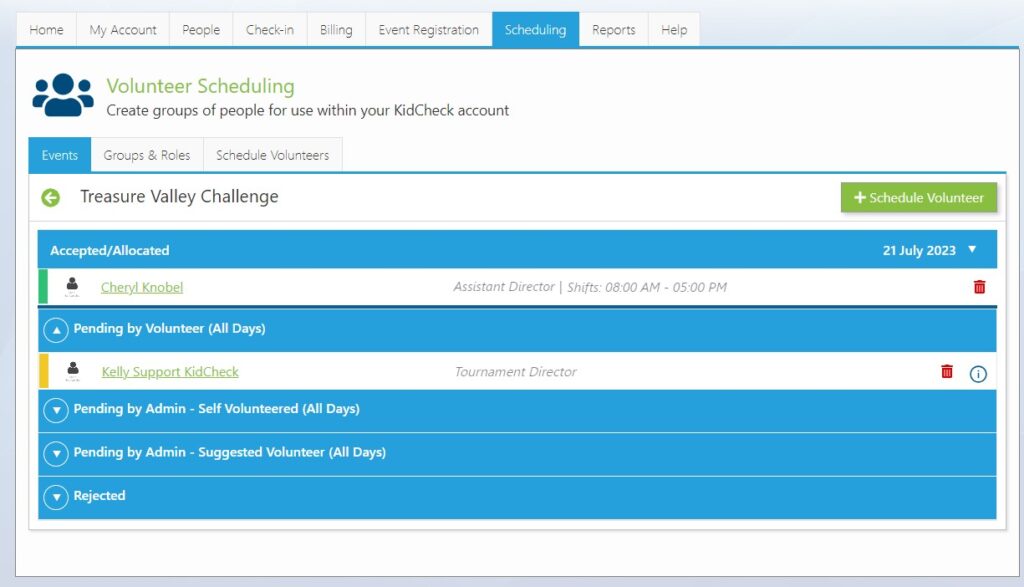Click the person icon beside Cheryl Knobel
1024x587 pixels.
[x=73, y=287]
